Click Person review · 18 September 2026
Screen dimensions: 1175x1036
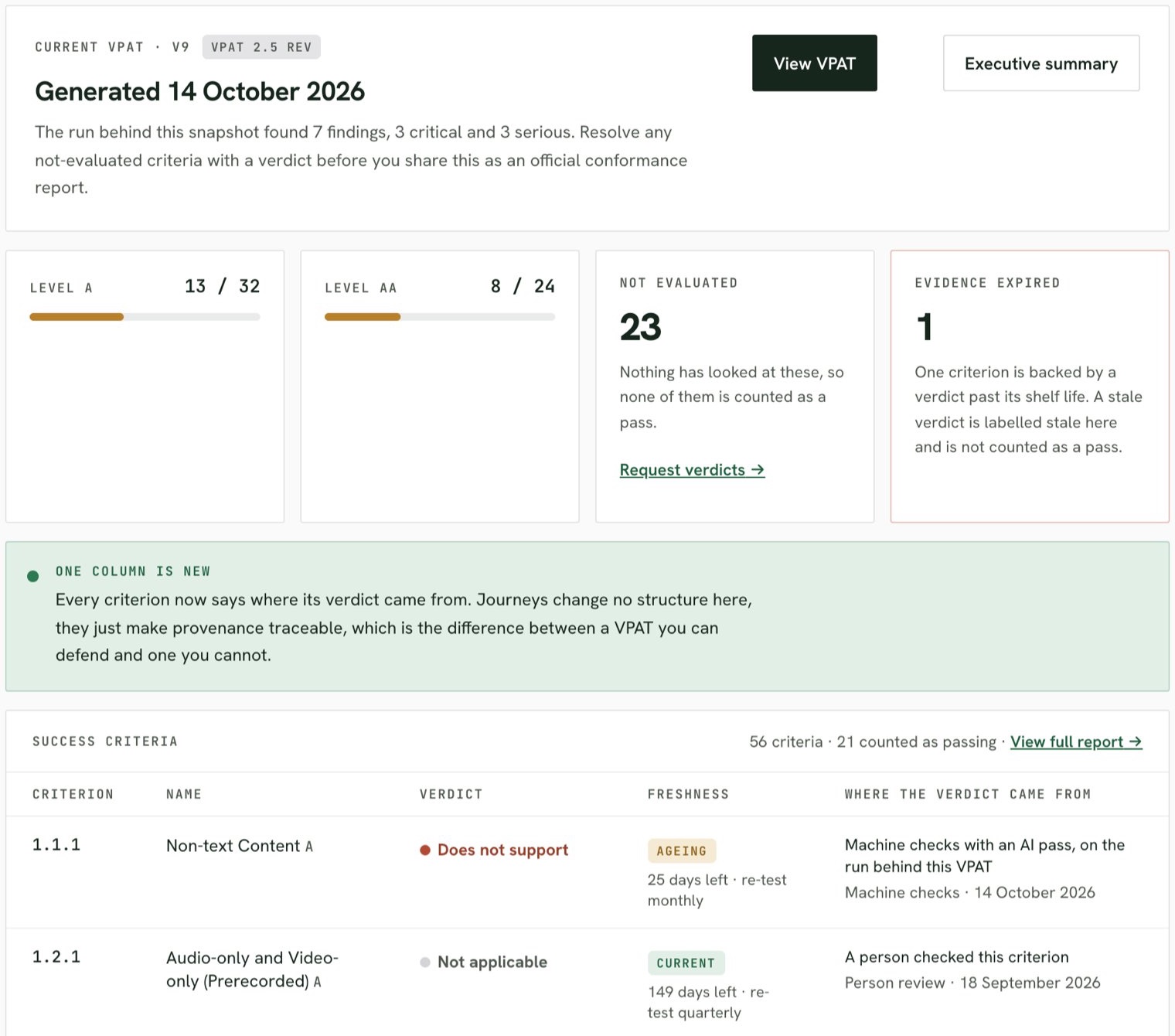(x=972, y=983)
